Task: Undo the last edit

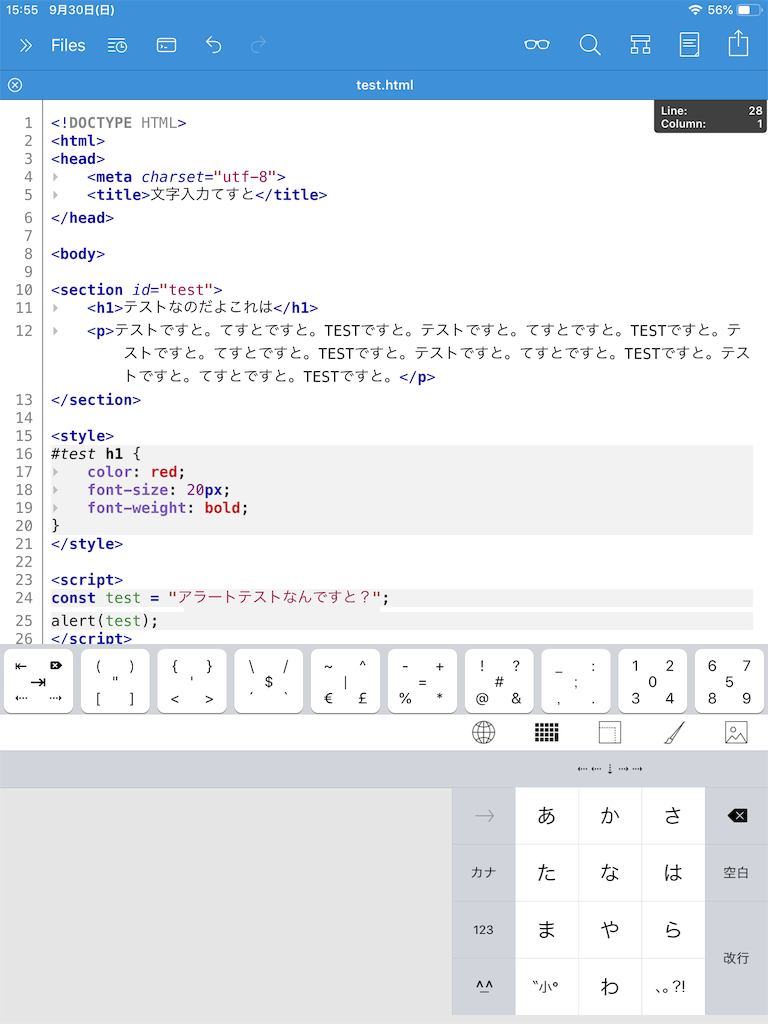Action: (x=214, y=45)
